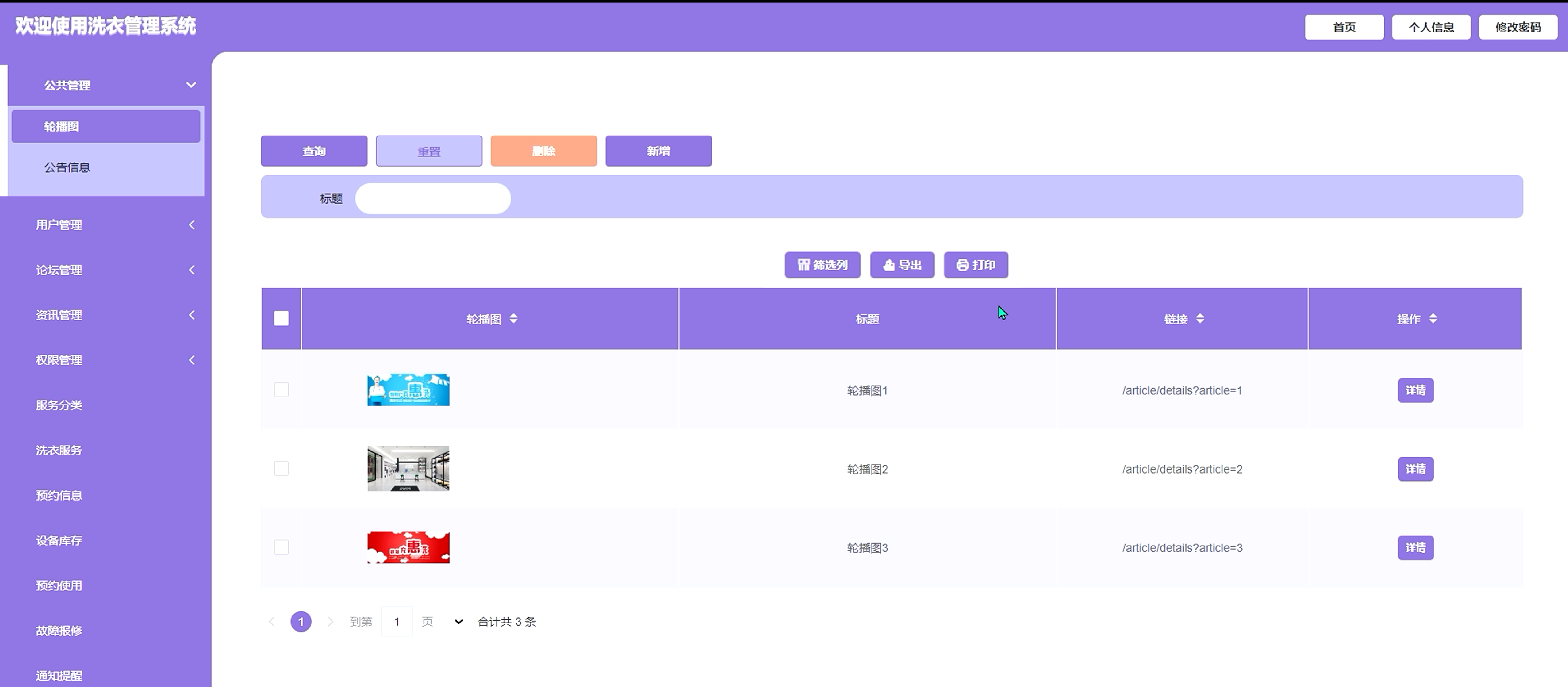
Task: Sort by the 轮播图 column arrows
Action: [513, 318]
